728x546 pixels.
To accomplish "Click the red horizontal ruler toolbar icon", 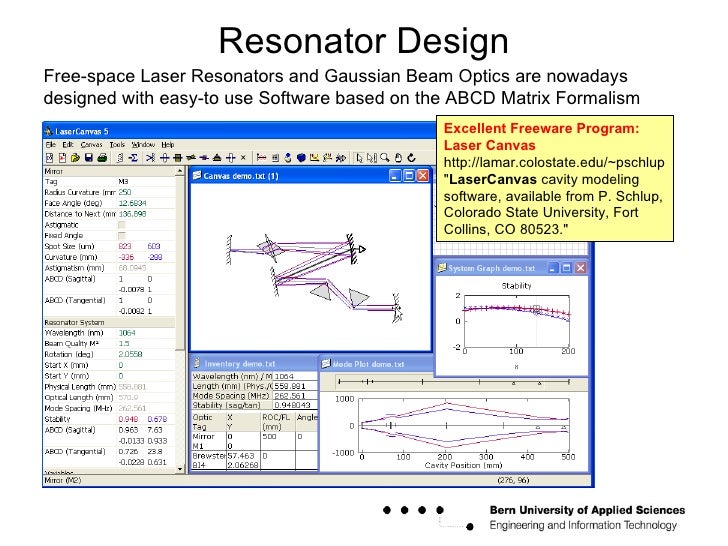I will [x=261, y=158].
